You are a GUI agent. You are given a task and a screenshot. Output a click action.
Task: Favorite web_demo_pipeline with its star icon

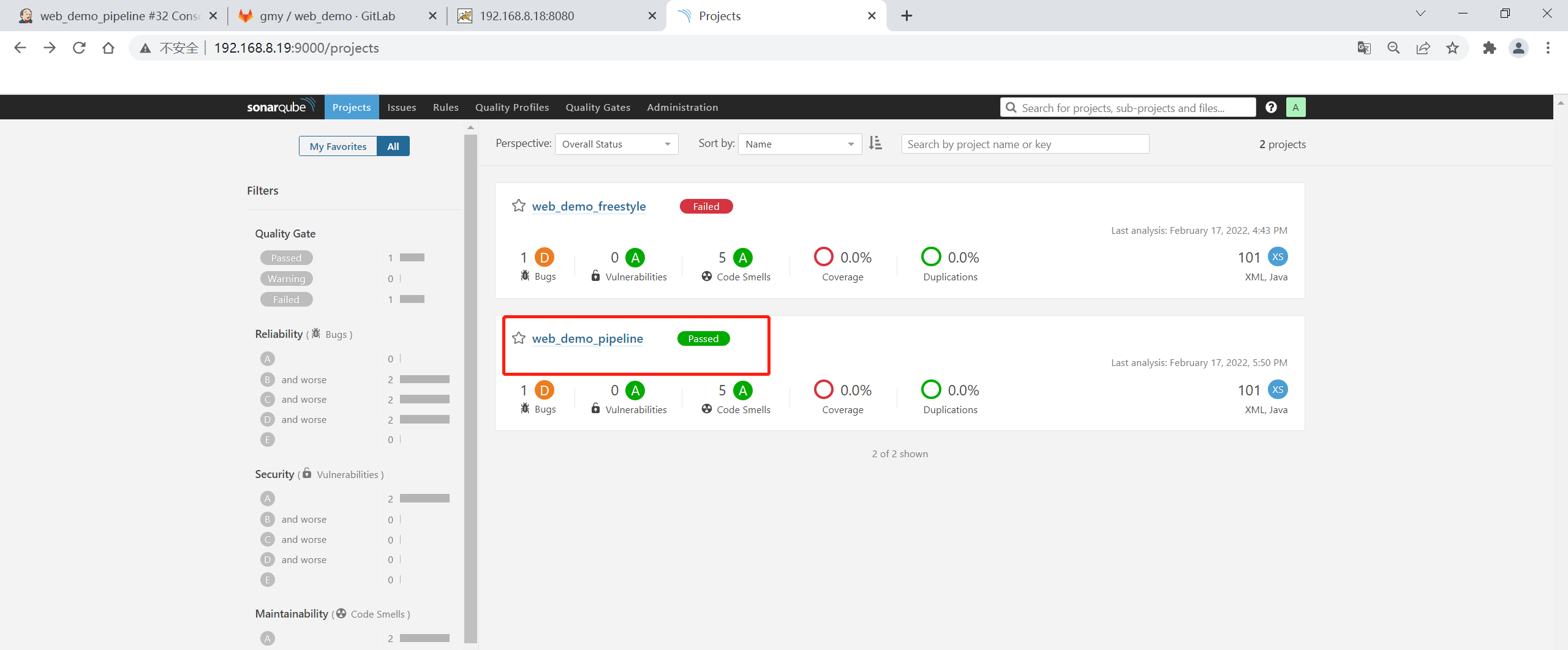pos(519,338)
